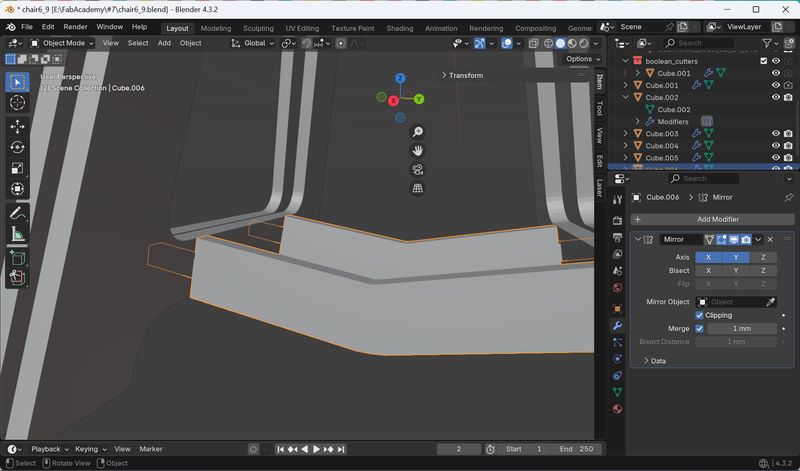This screenshot has width=800, height=471.
Task: Open the Physics properties tab
Action: click(617, 359)
